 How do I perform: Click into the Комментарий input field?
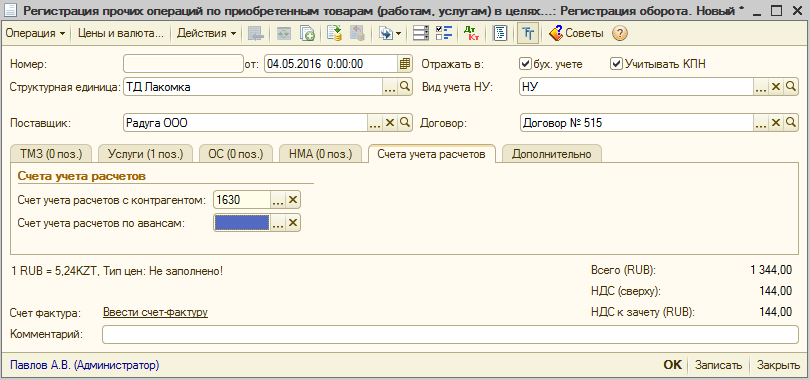click(450, 335)
